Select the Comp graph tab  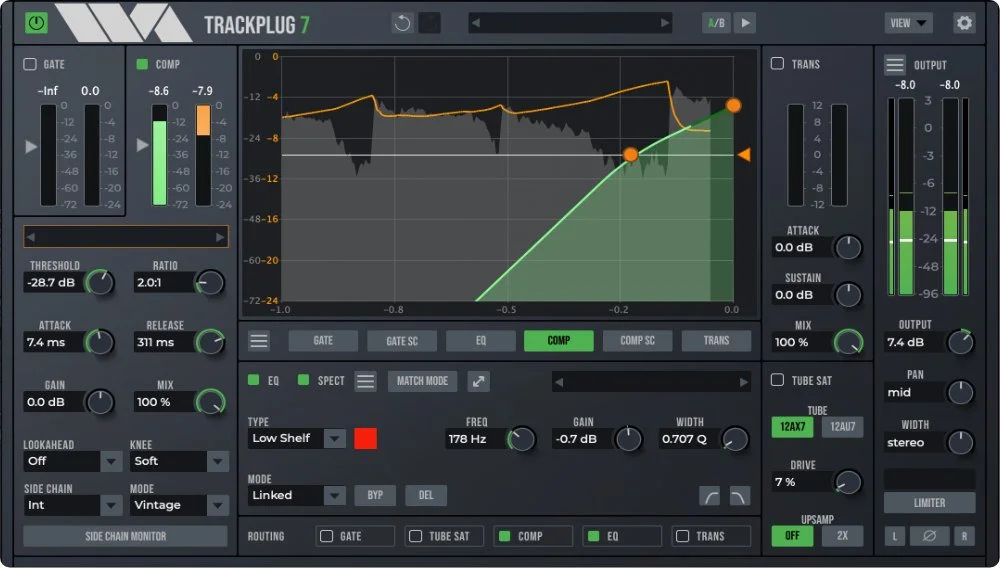click(x=559, y=341)
